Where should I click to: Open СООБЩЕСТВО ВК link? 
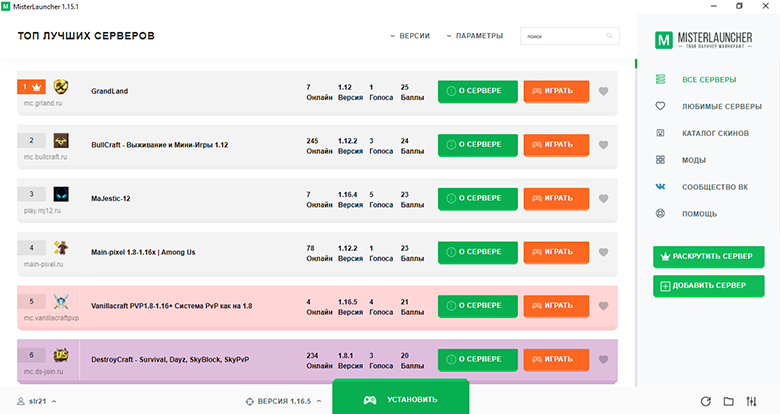coord(715,187)
